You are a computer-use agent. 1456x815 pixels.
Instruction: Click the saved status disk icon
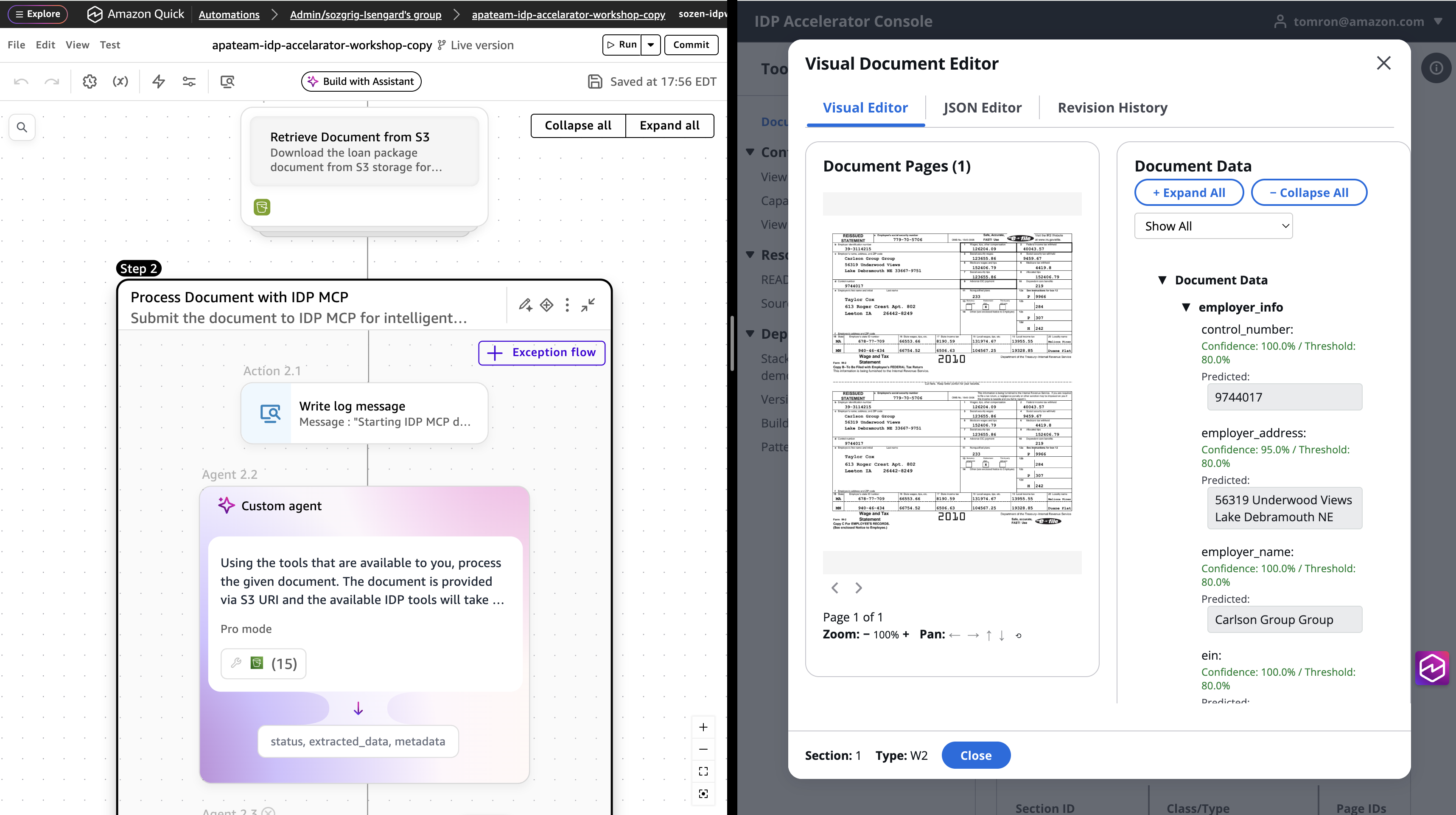click(x=595, y=81)
